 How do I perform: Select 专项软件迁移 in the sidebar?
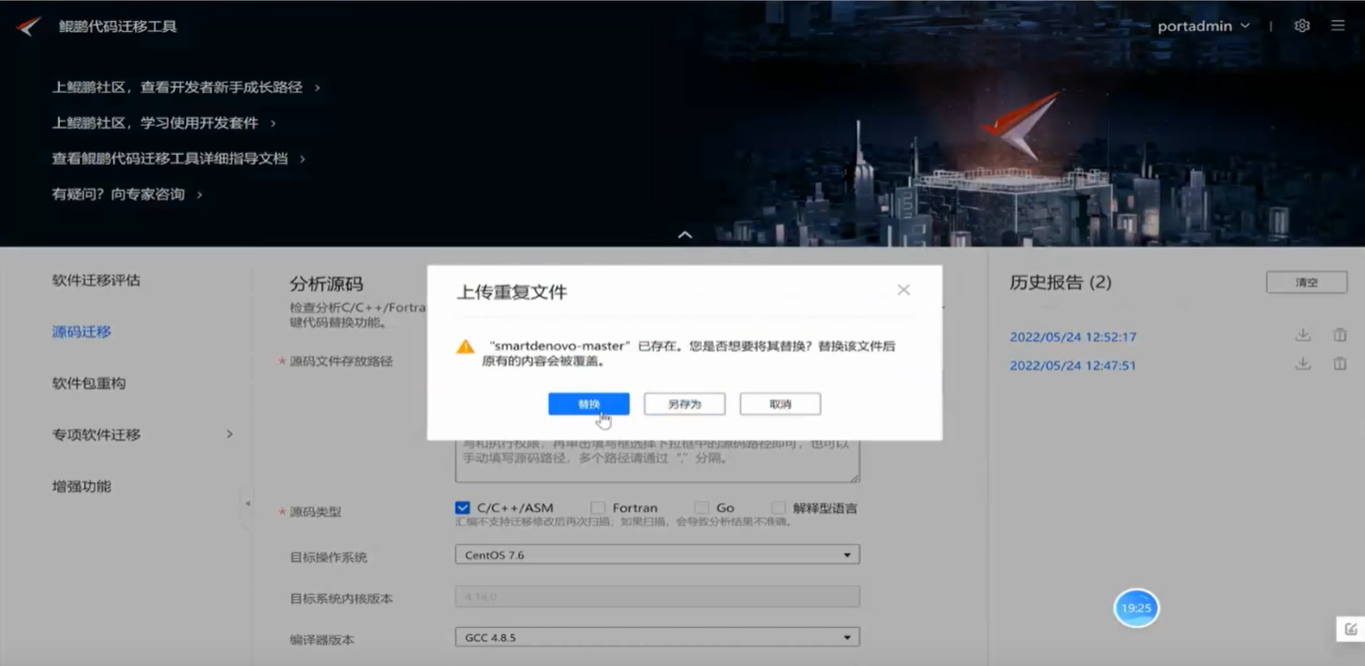point(96,435)
